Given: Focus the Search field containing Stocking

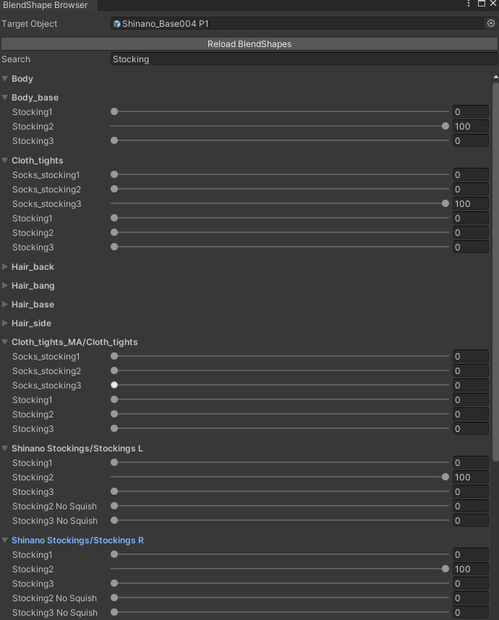Looking at the screenshot, I should [x=304, y=59].
